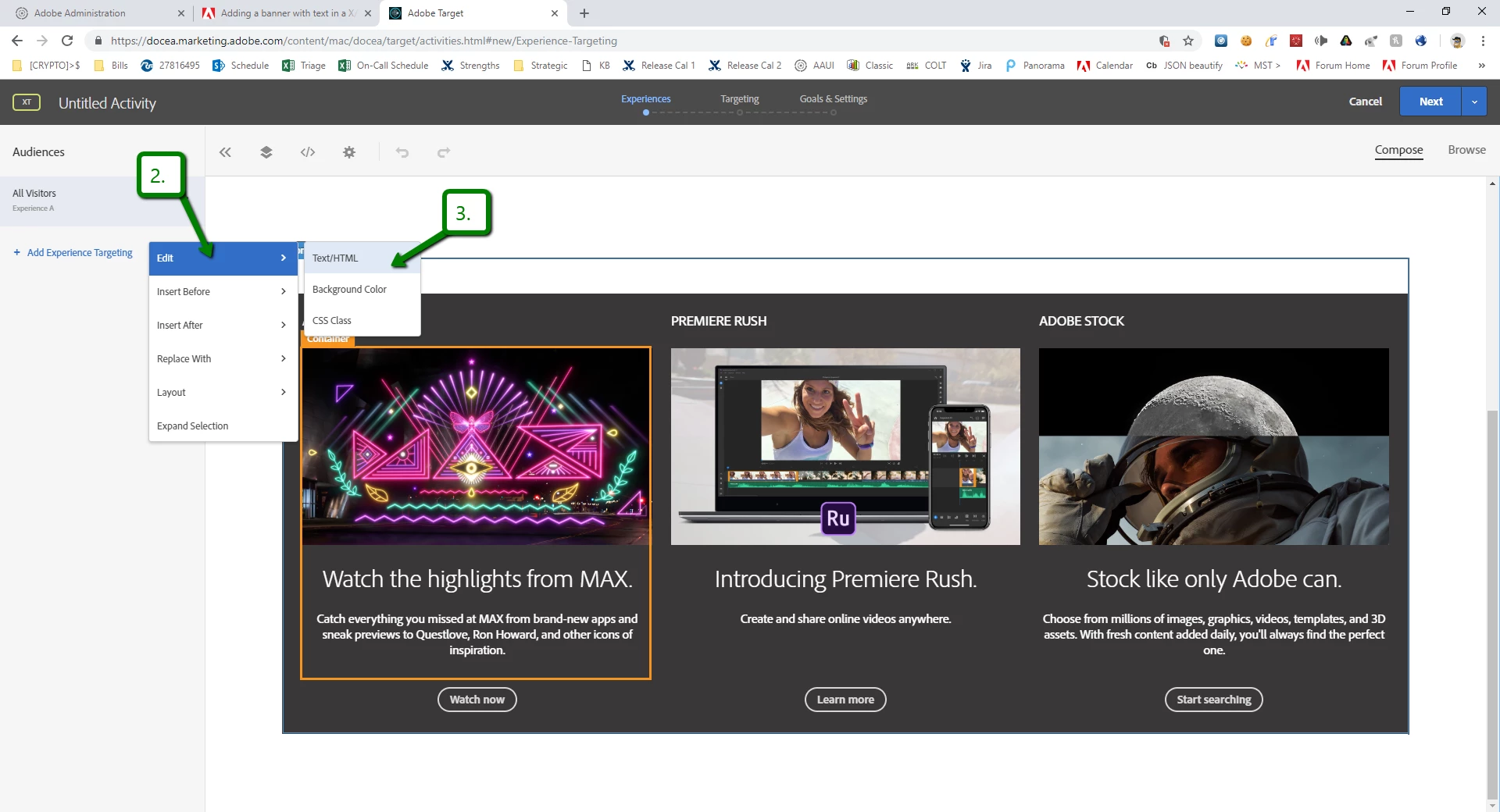Open the layers stack icon in toolbar

point(266,152)
